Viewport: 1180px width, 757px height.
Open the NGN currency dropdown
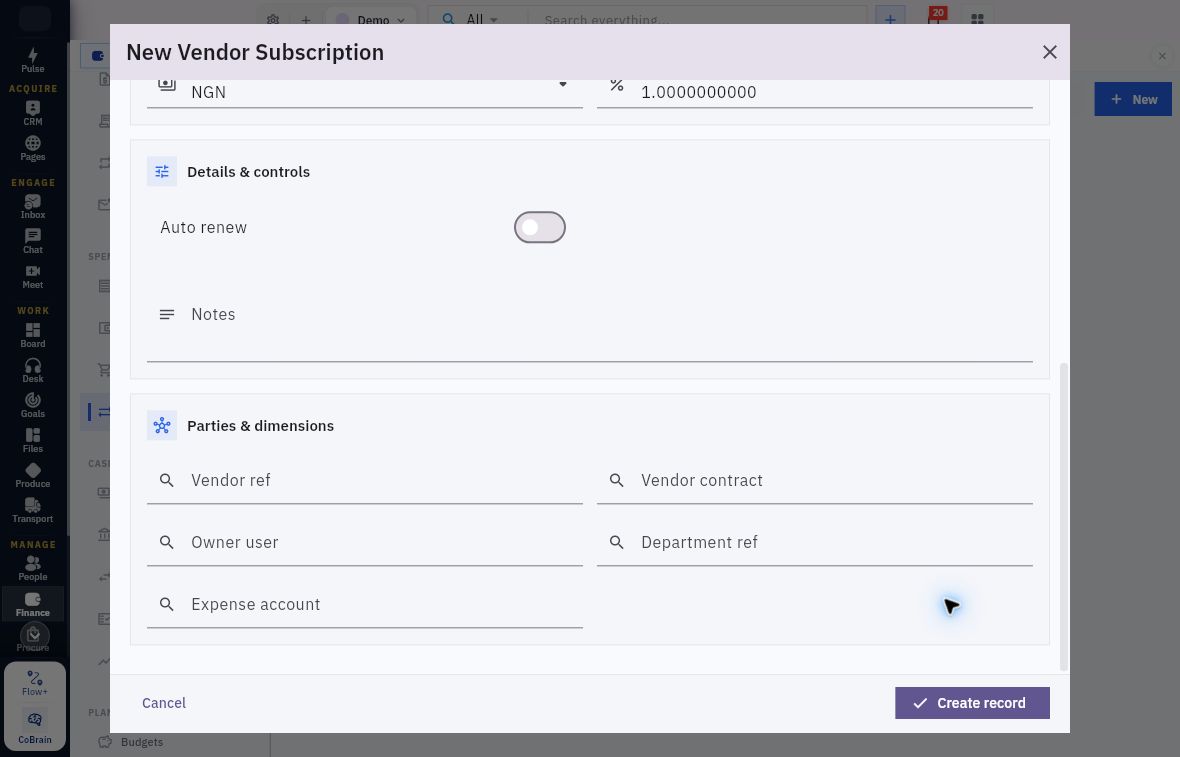[365, 92]
